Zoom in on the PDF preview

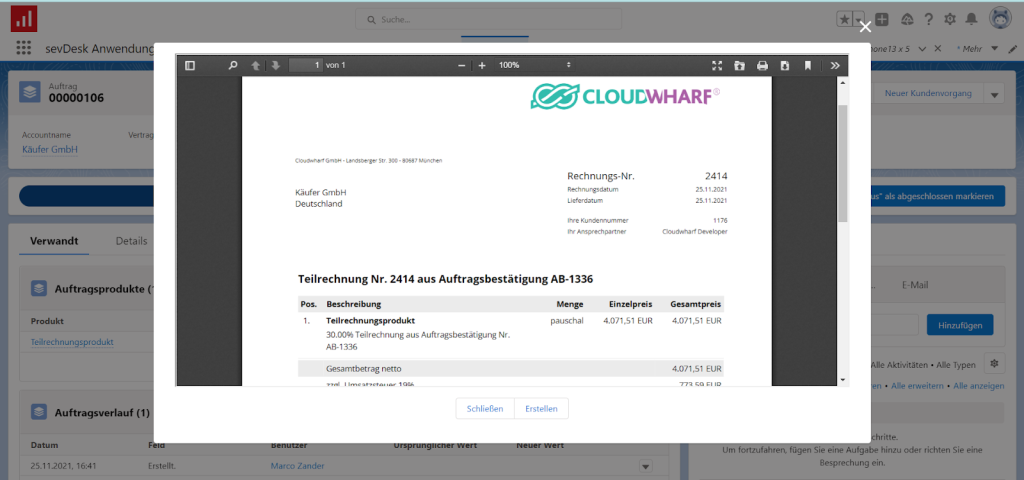tap(482, 66)
